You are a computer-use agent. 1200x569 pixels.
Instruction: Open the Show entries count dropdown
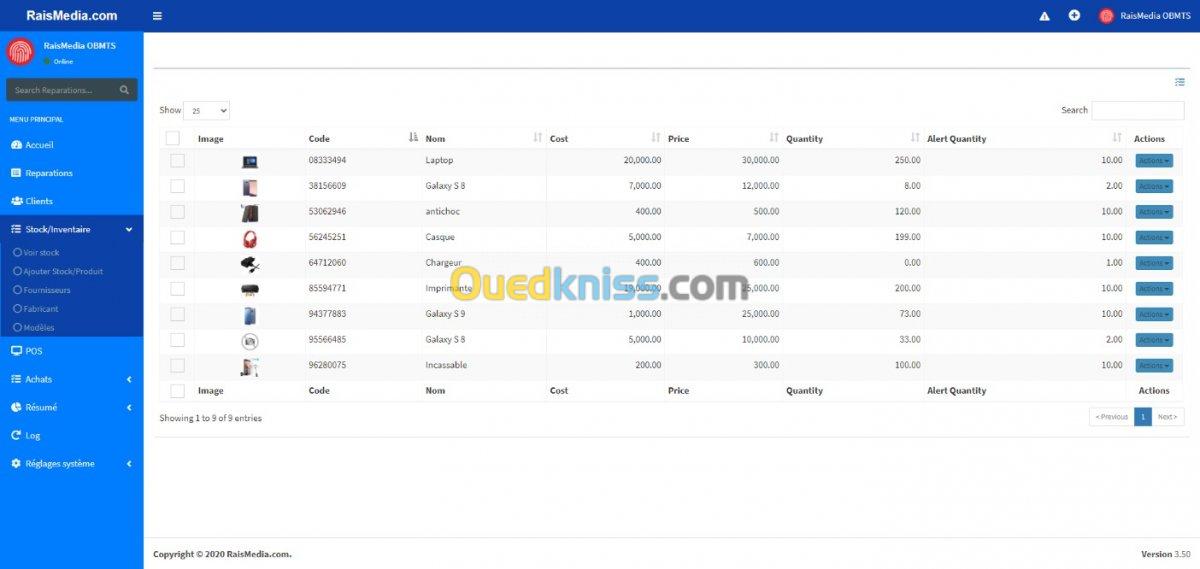pyautogui.click(x=207, y=111)
